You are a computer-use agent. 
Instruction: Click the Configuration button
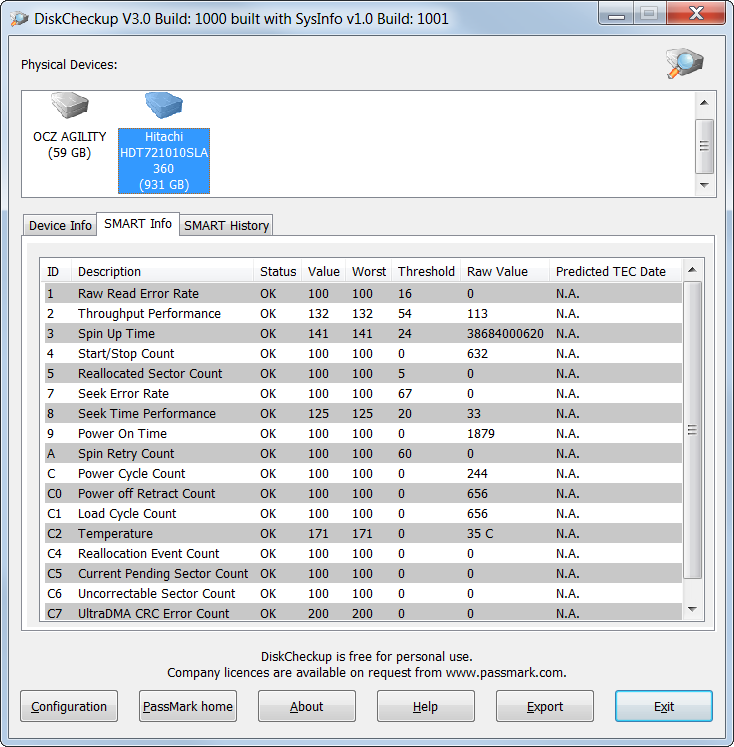(69, 706)
